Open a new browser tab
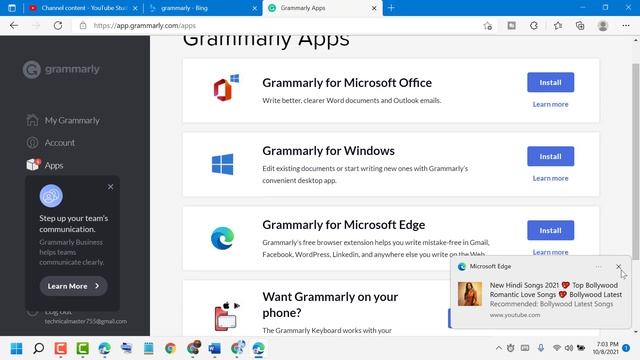640x360 pixels. [x=391, y=8]
